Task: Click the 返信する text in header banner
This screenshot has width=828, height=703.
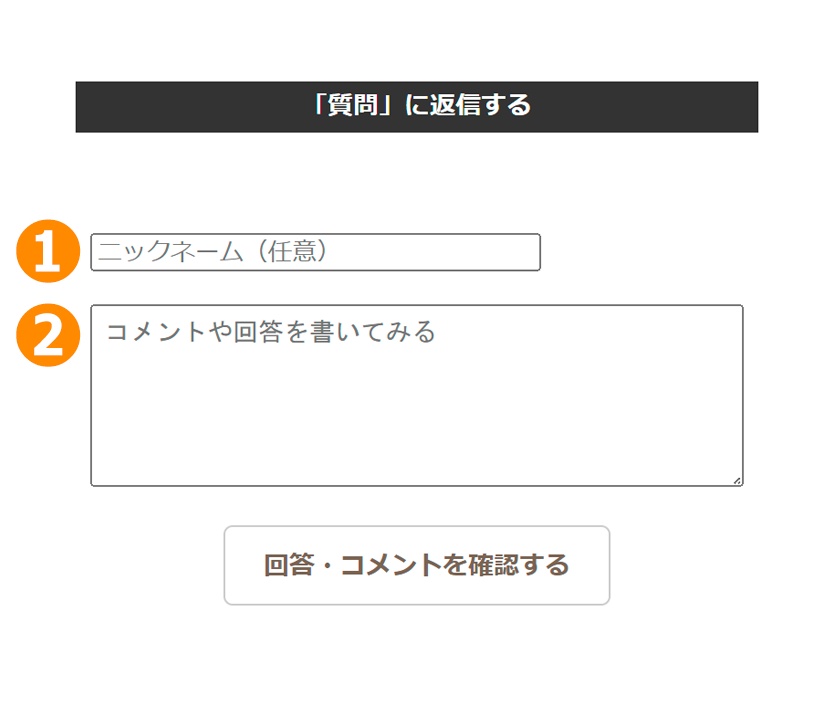Action: point(481,105)
